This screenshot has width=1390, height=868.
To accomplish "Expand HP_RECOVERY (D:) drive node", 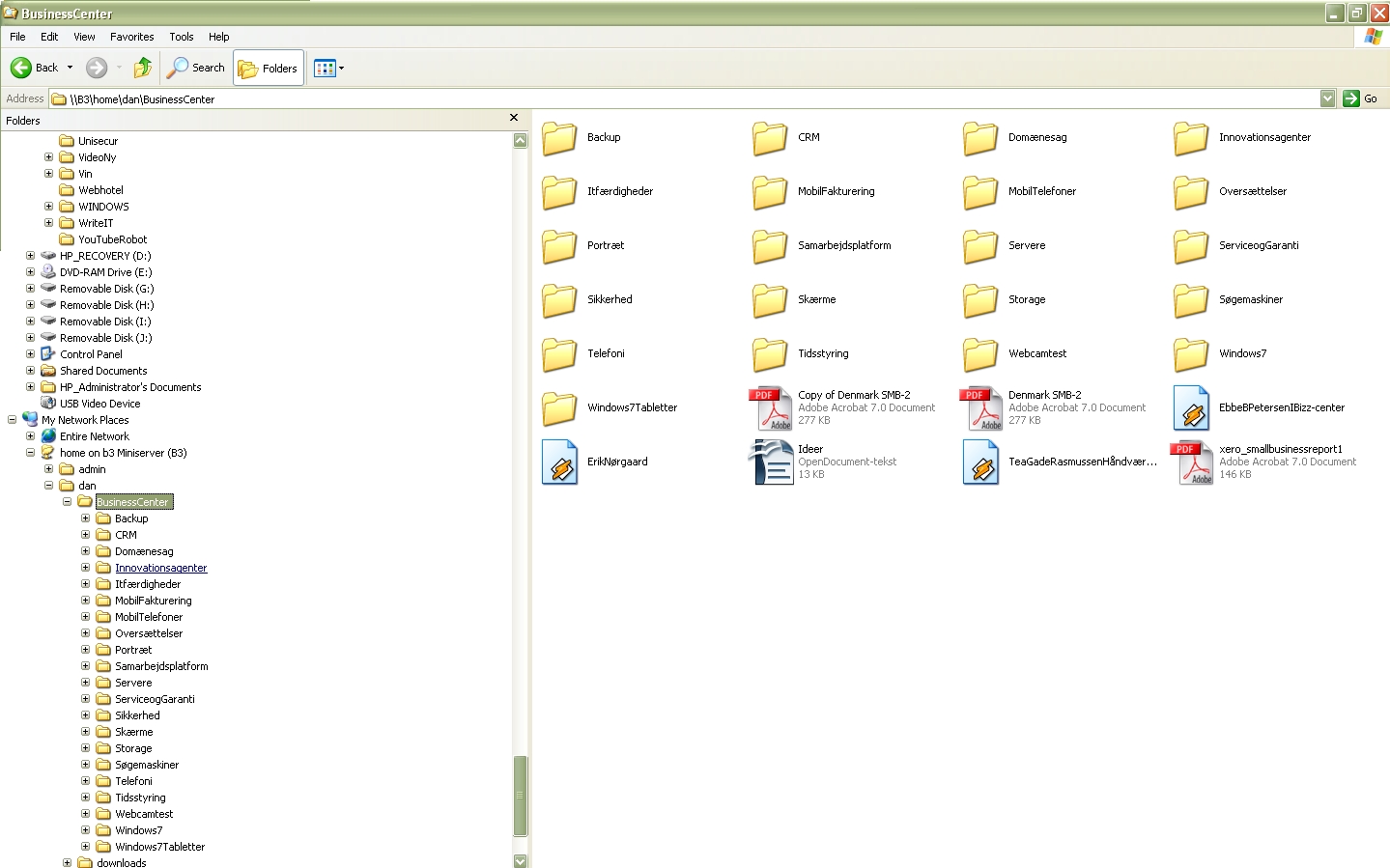I will [30, 256].
